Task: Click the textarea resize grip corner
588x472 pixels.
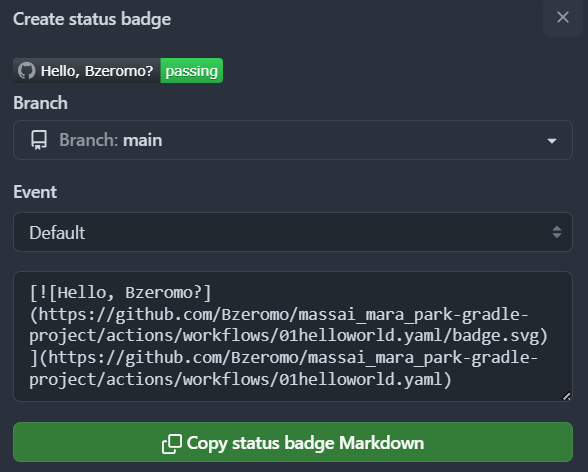Action: (x=566, y=396)
